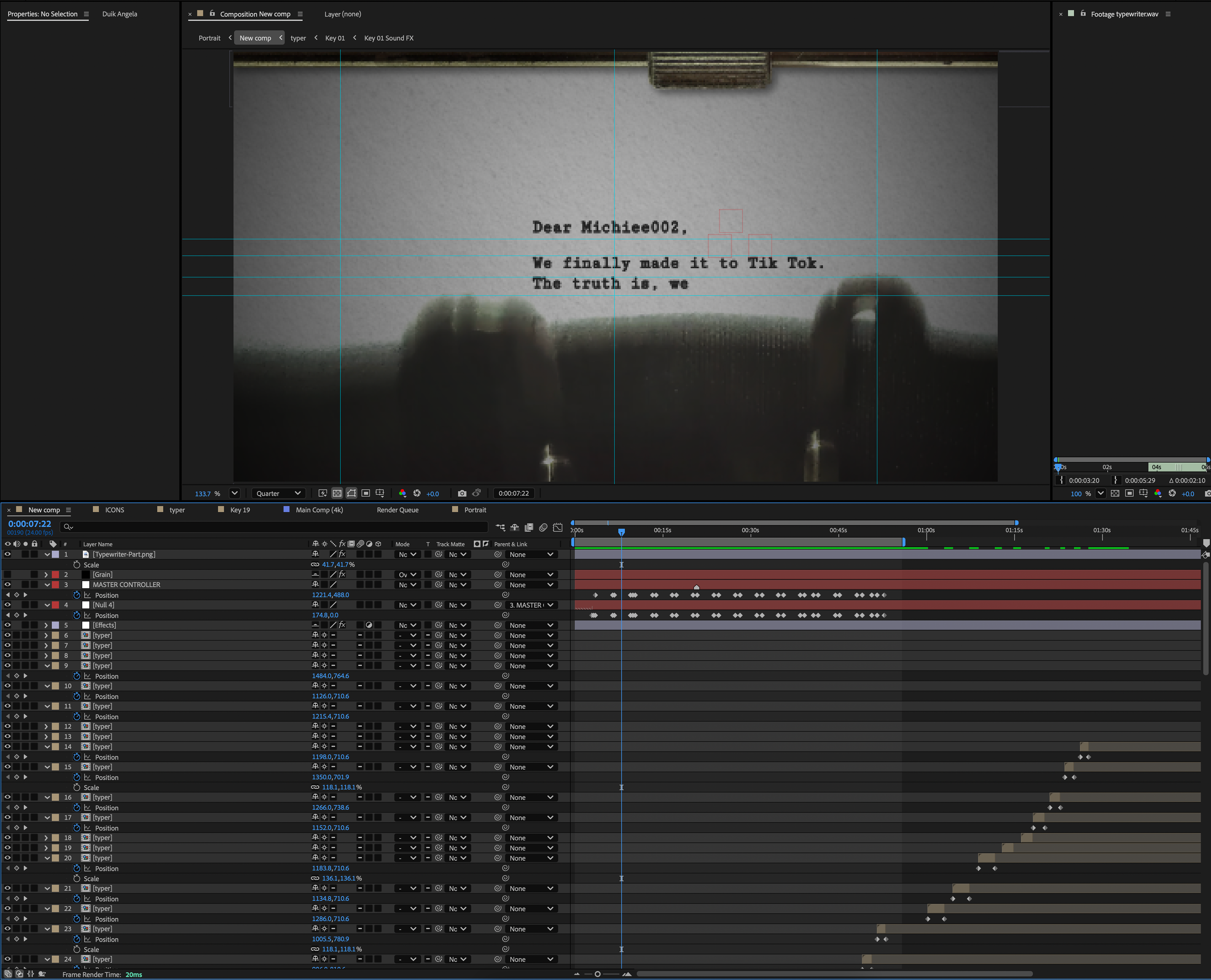Take a snapshot with the camera icon
Viewport: 1211px width, 980px height.
pos(462,493)
